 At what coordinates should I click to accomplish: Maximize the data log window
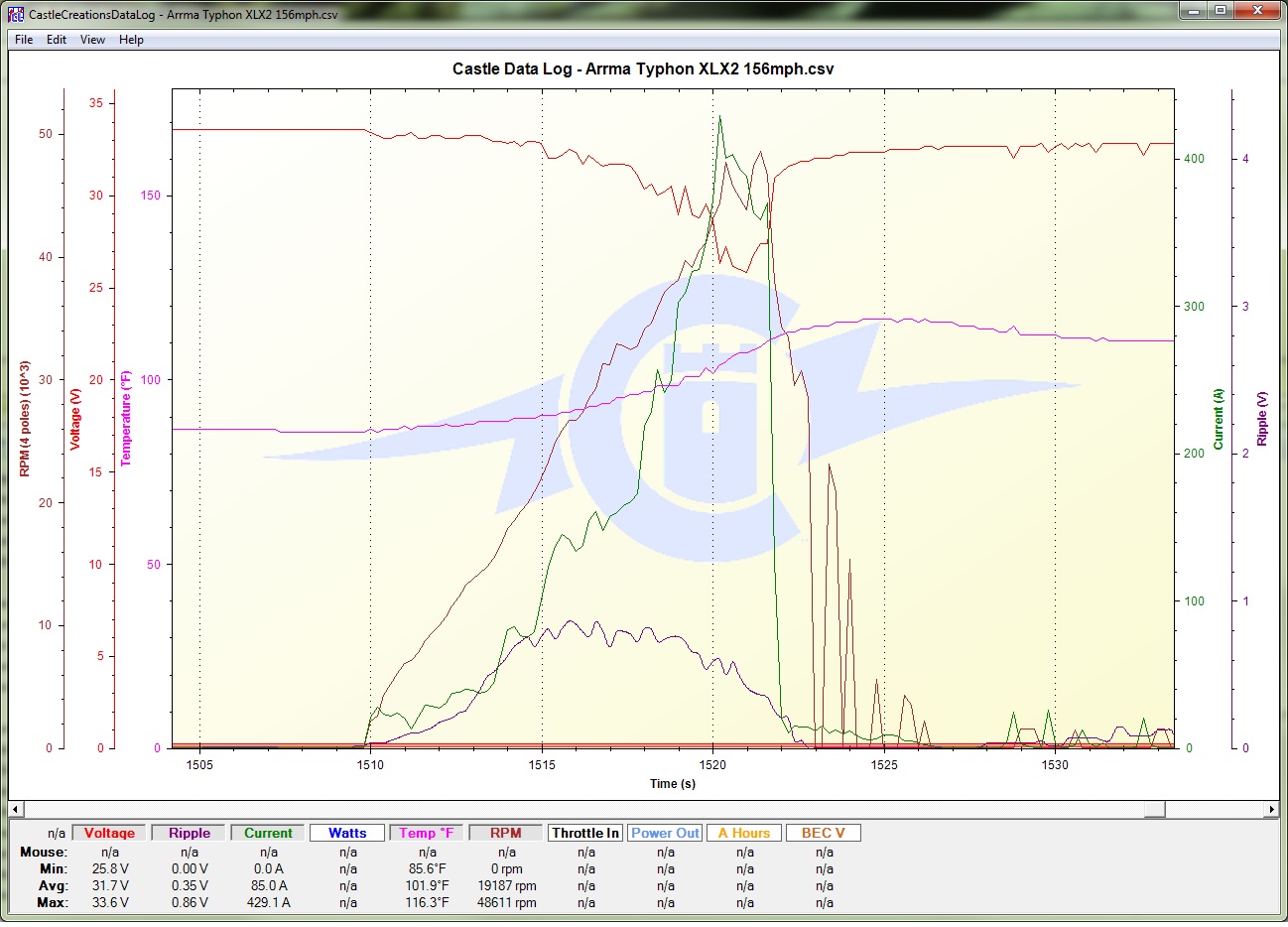pos(1220,11)
